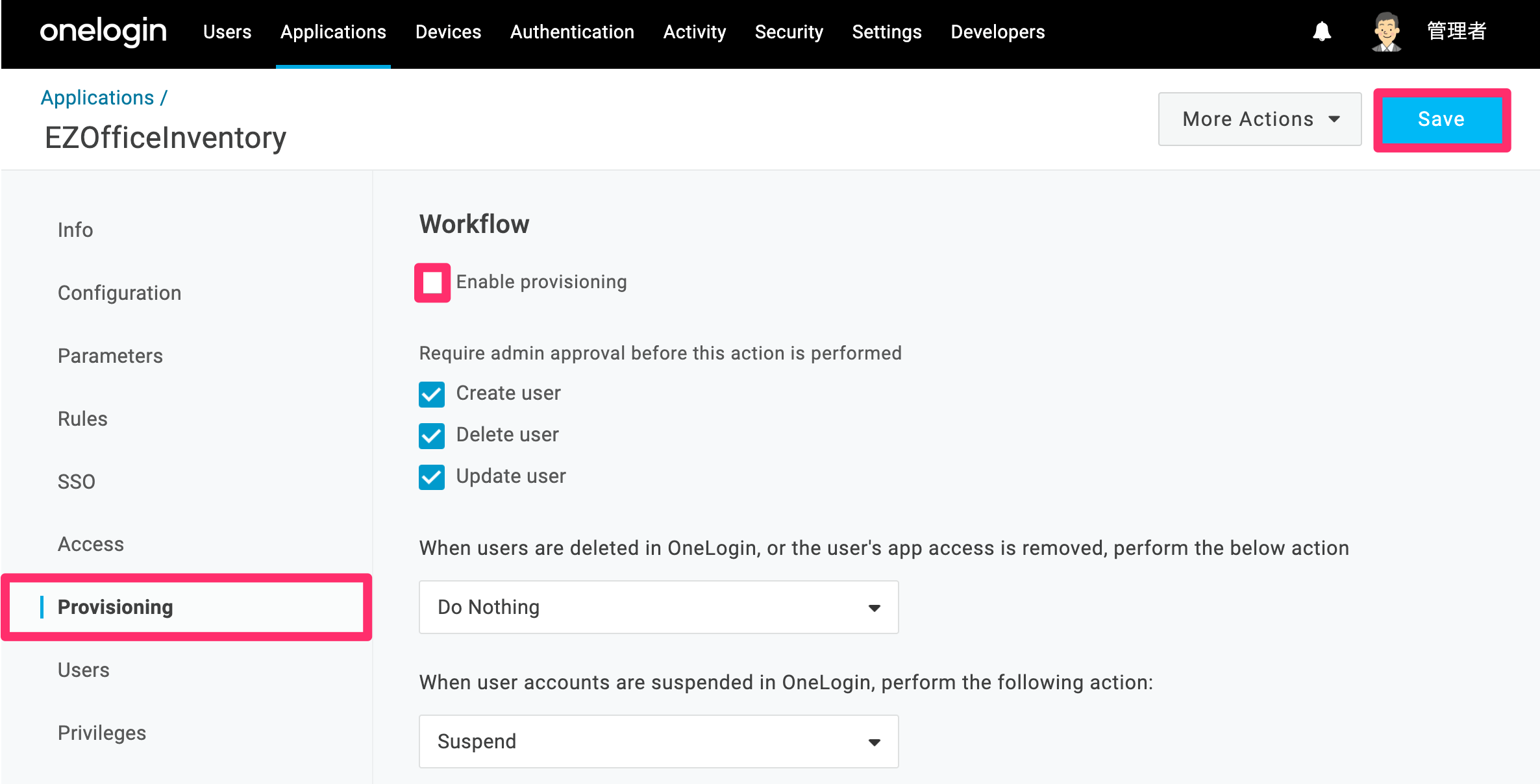Image resolution: width=1540 pixels, height=784 pixels.
Task: Uncheck Delete user approval
Action: point(432,435)
